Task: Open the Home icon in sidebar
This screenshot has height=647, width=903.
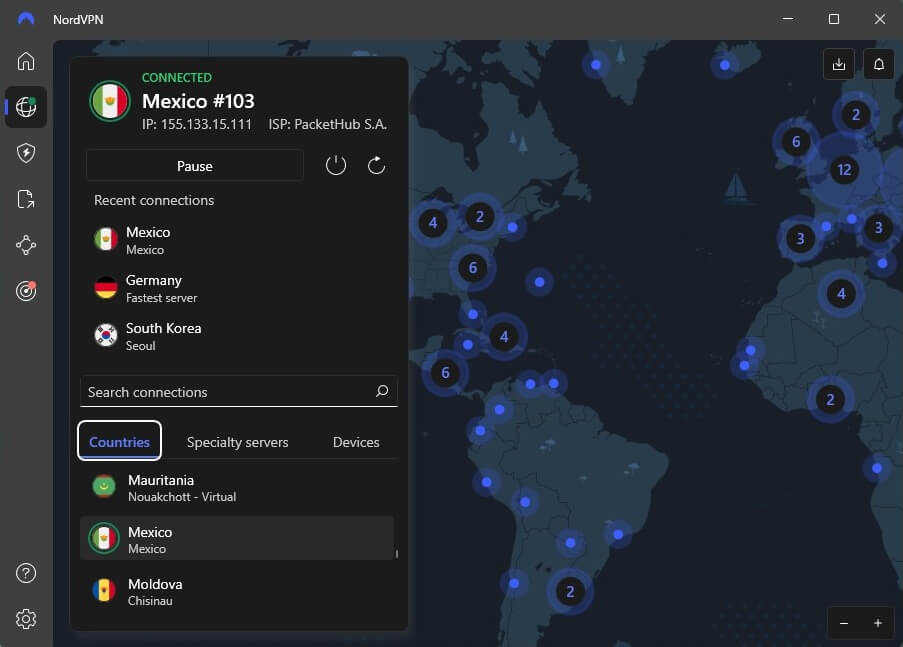Action: pyautogui.click(x=26, y=60)
